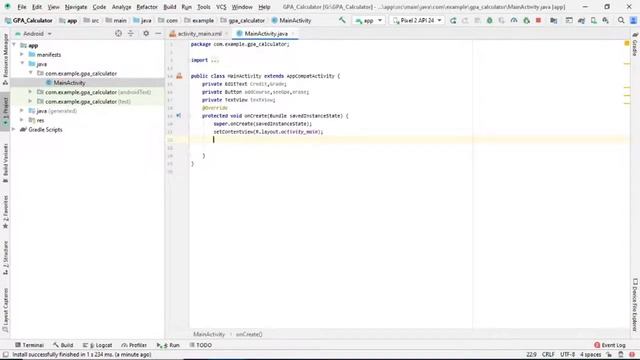
Task: Click the Search Everywhere magnifier icon
Action: [x=621, y=20]
